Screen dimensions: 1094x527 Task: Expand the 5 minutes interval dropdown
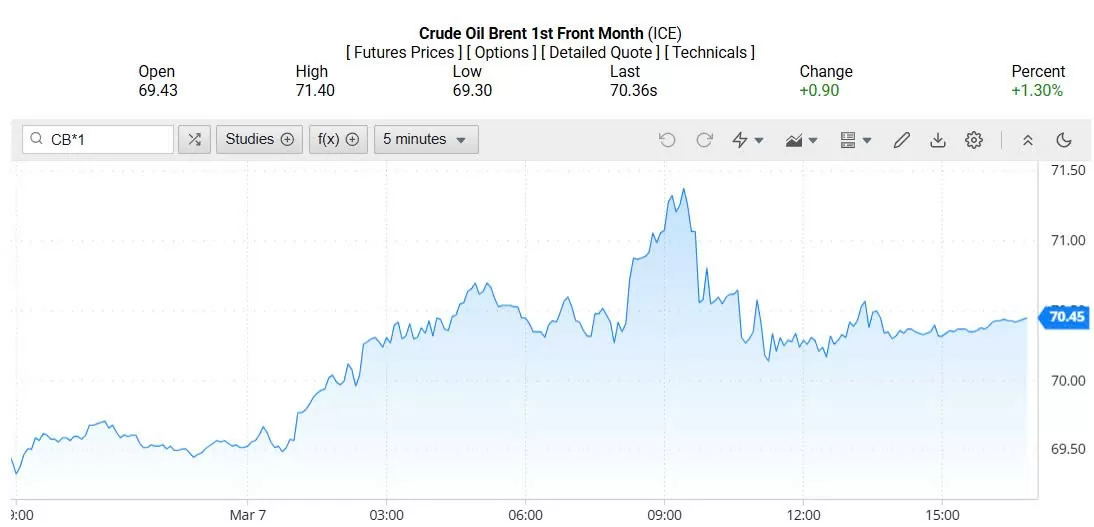426,140
